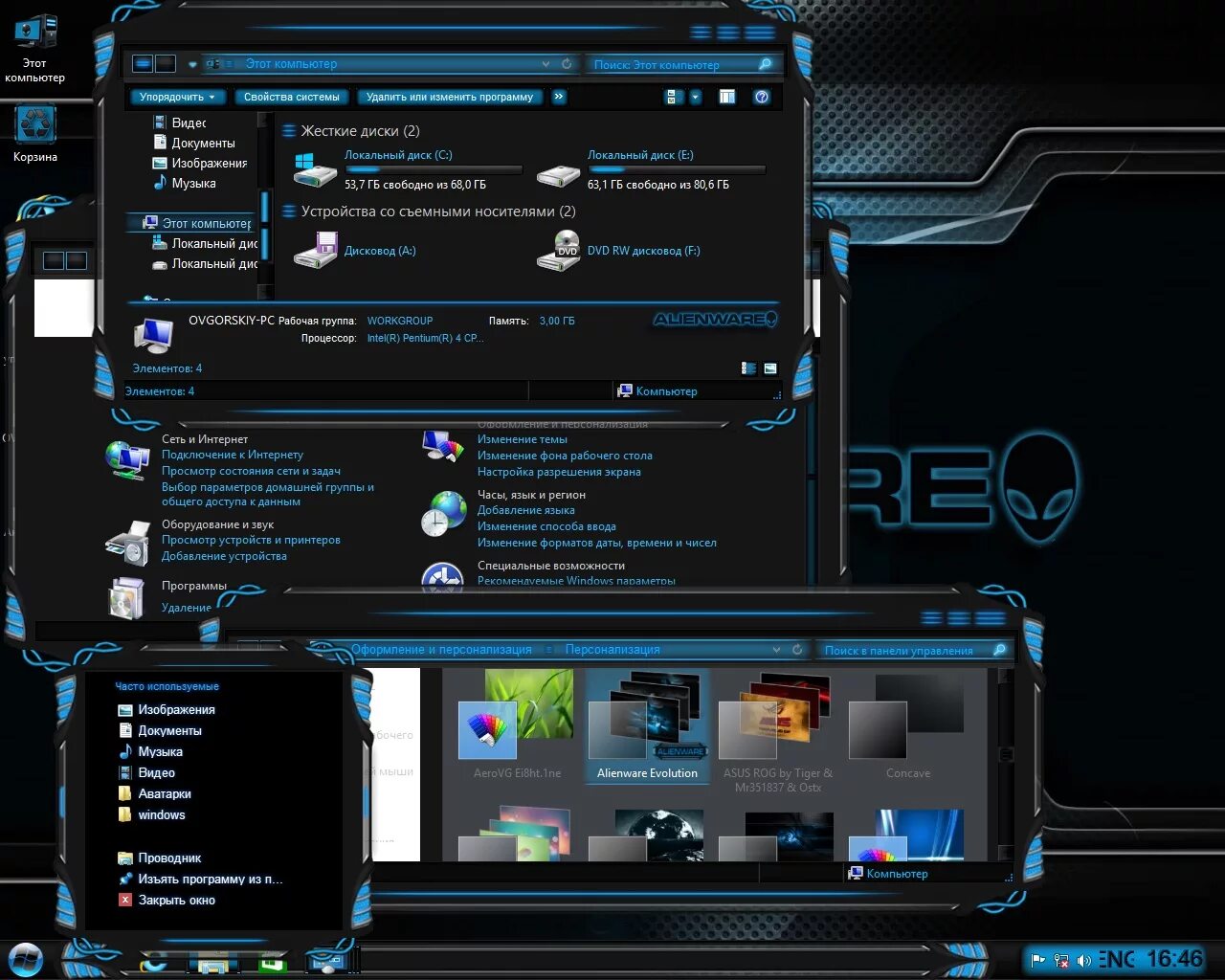Click the network tray icon with red X
This screenshot has width=1225, height=980.
pyautogui.click(x=1061, y=960)
